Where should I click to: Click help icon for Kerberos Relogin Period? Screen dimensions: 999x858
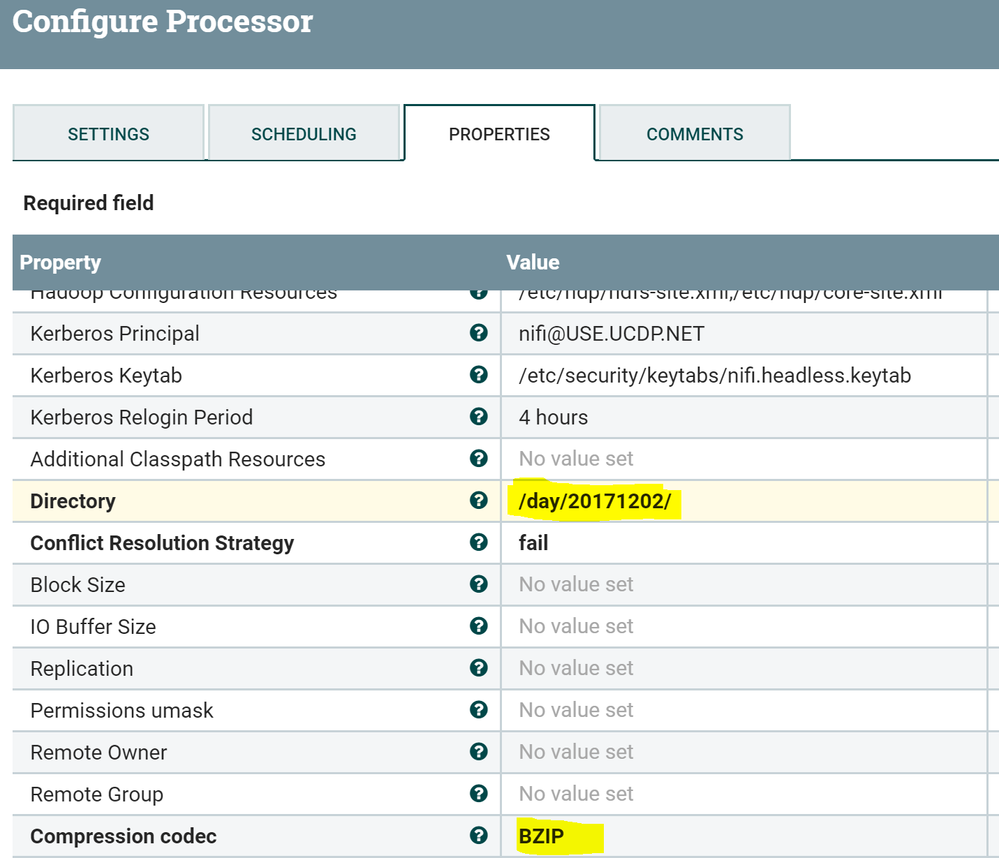(478, 417)
